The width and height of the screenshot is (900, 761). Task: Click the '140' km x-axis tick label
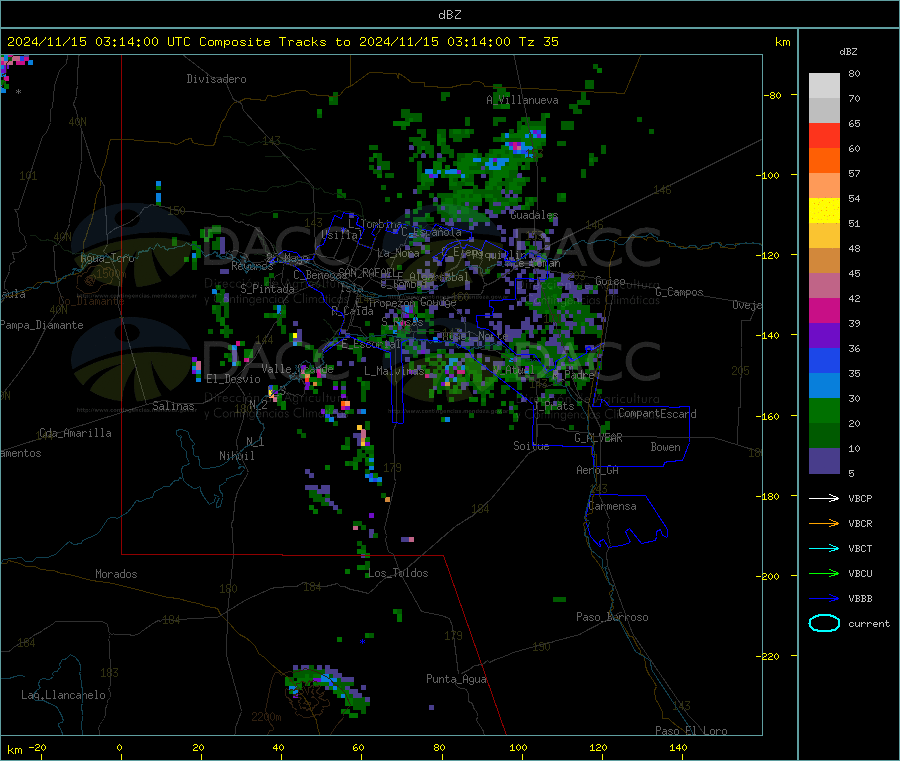click(678, 748)
